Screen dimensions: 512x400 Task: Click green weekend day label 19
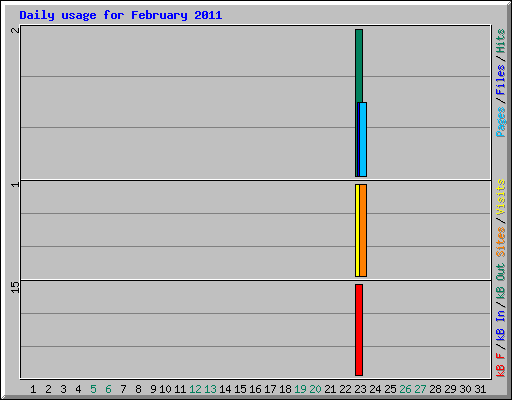point(300,389)
